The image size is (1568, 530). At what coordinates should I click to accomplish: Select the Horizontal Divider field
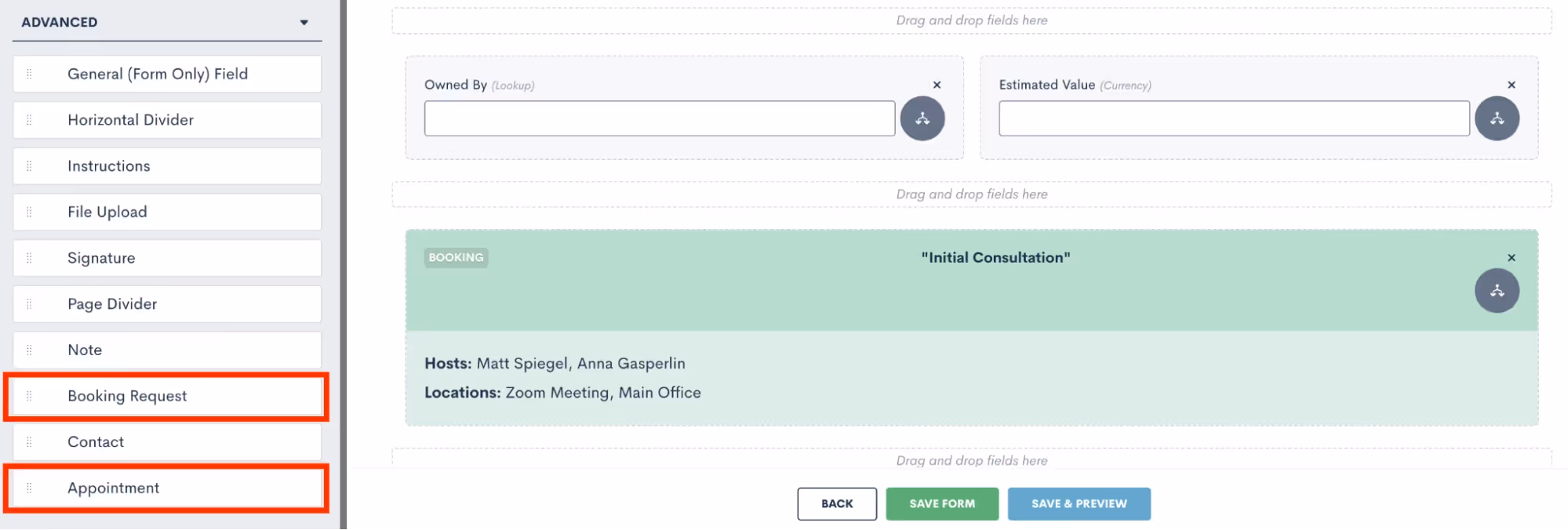tap(167, 120)
